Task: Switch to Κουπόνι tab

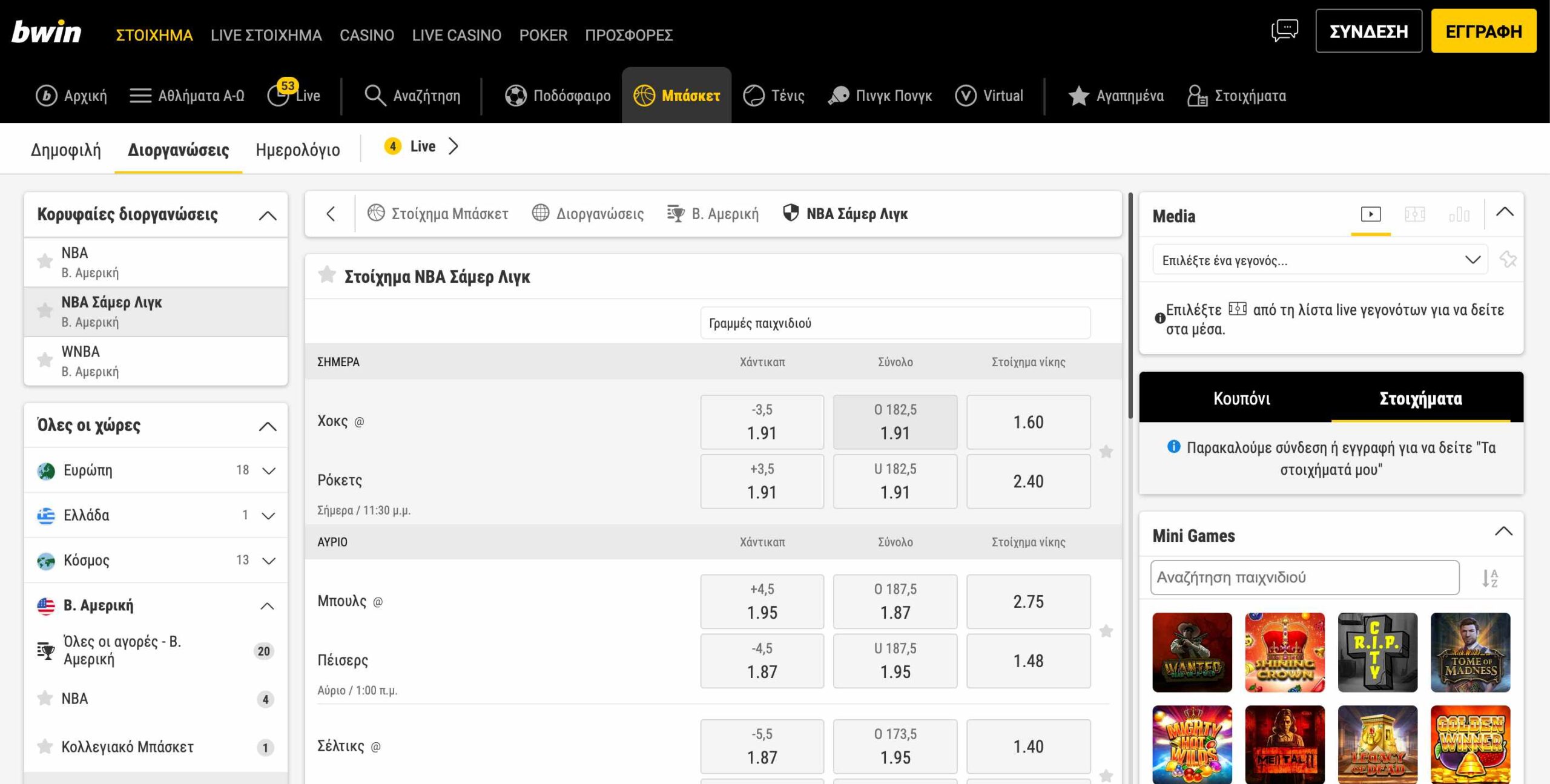Action: coord(1241,398)
